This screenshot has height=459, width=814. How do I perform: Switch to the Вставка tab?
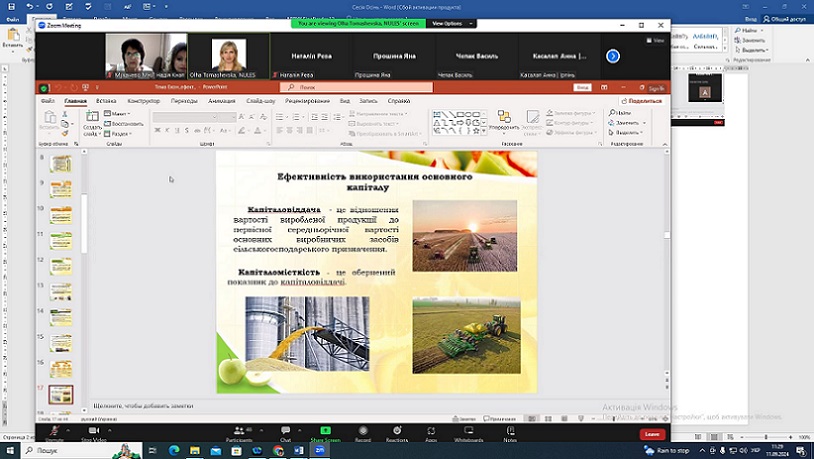(x=106, y=101)
